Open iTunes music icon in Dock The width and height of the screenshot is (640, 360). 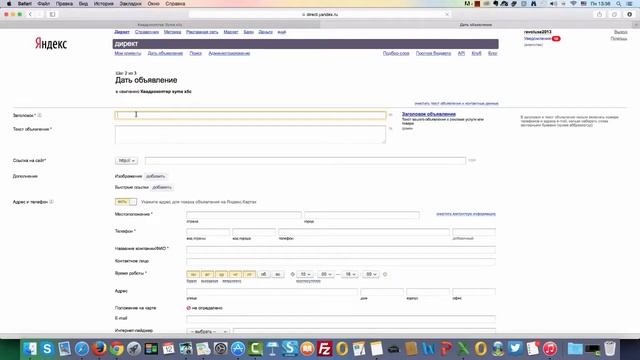550,349
